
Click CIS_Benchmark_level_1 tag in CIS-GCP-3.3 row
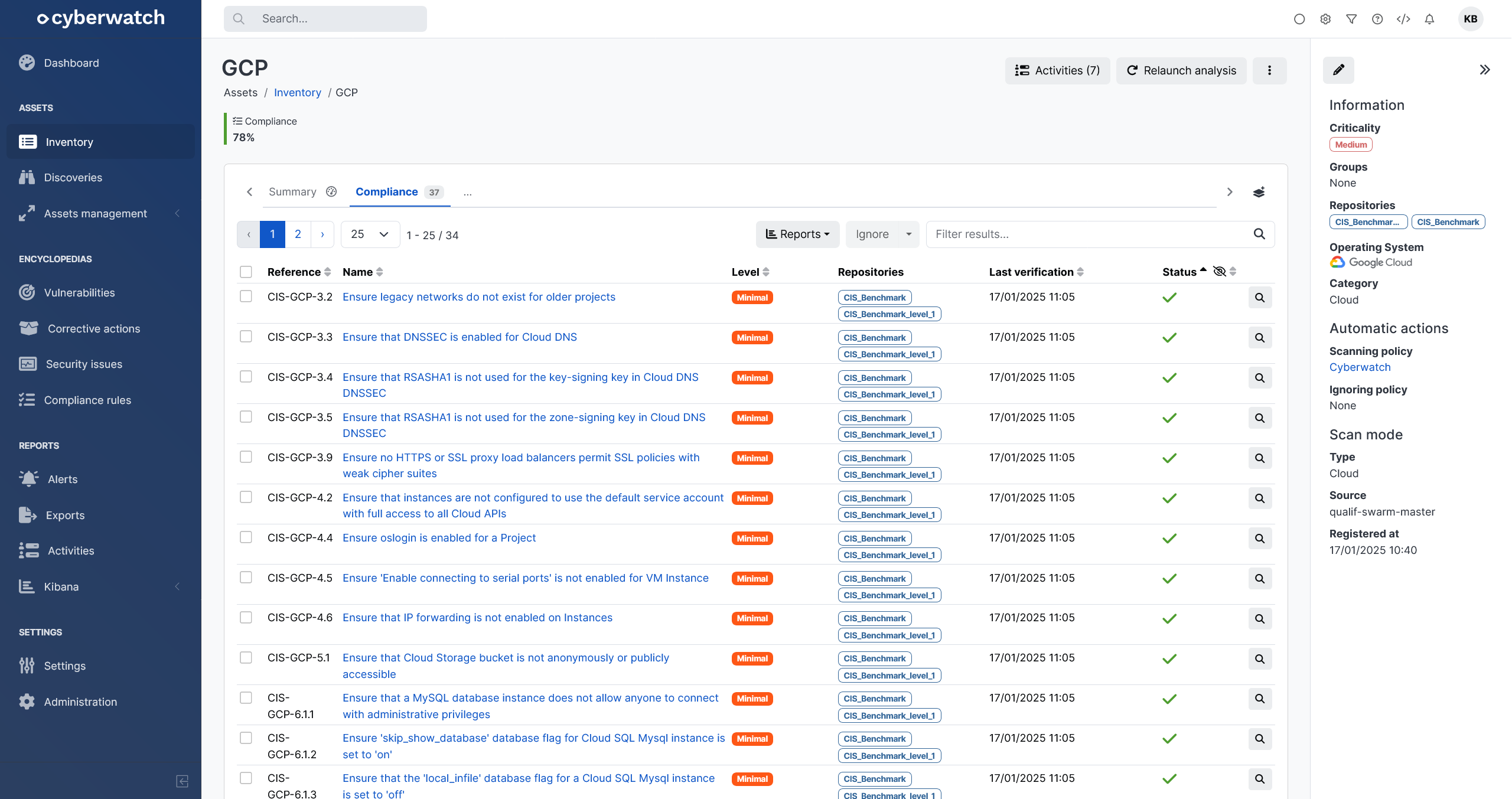click(x=889, y=354)
